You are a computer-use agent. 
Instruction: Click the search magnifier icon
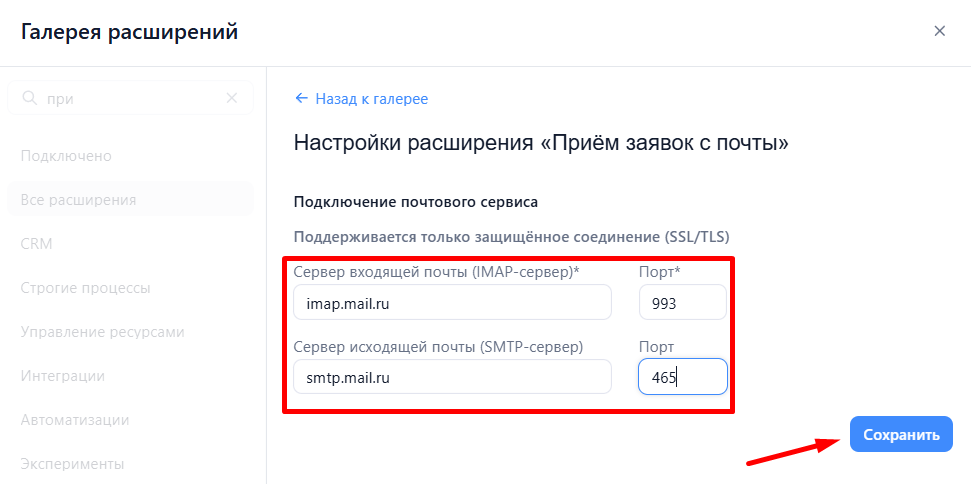[x=28, y=98]
